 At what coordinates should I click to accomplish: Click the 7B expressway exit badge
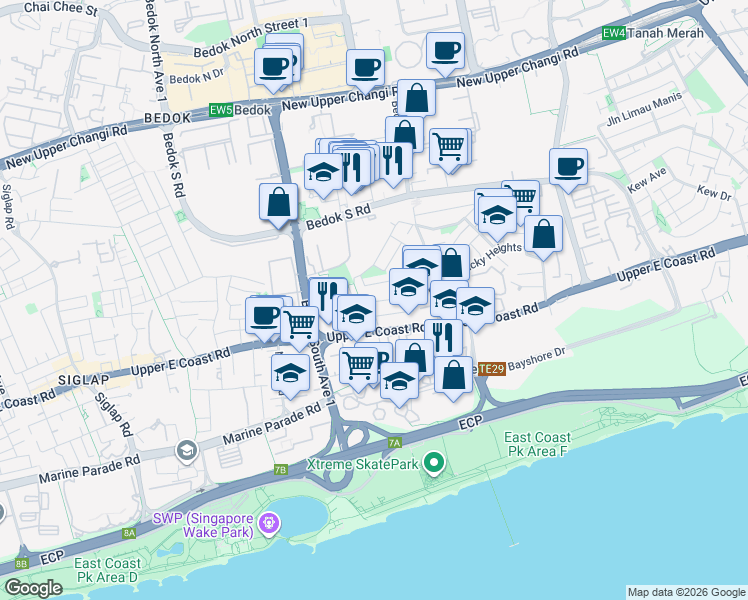pos(281,470)
